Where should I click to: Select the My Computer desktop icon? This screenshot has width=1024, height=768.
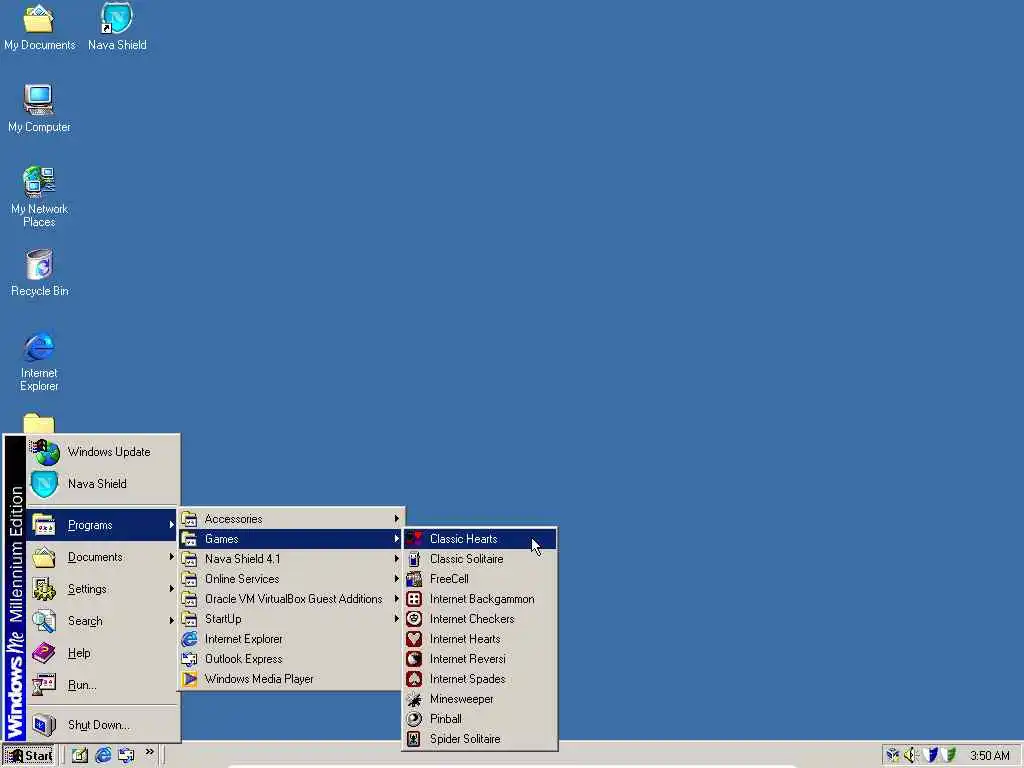[39, 108]
